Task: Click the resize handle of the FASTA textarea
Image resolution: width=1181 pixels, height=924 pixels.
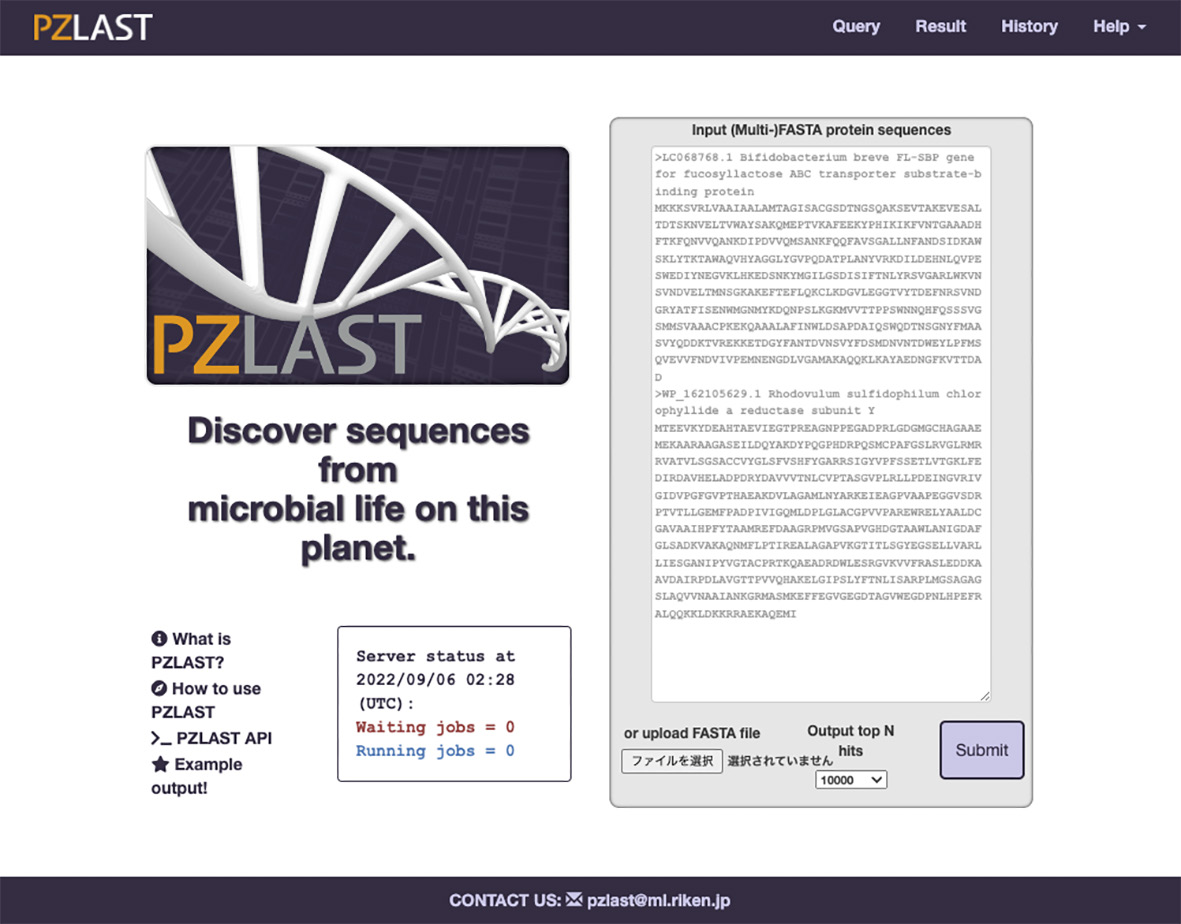Action: pyautogui.click(x=984, y=695)
